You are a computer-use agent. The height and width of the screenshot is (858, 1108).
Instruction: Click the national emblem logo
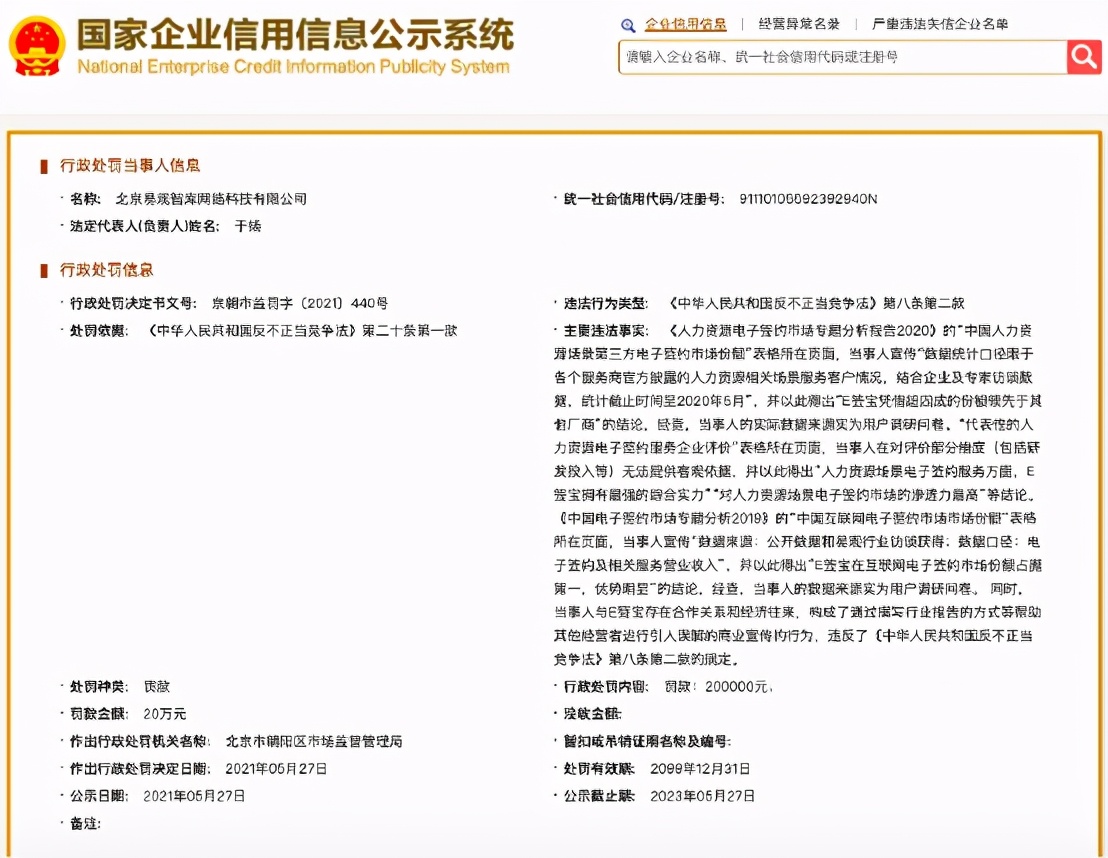click(37, 45)
